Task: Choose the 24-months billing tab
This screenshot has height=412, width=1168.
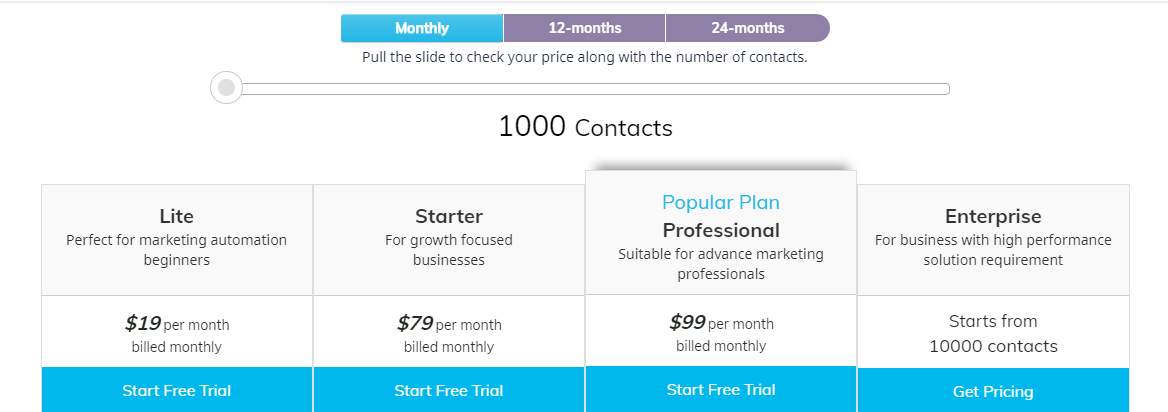Action: [x=747, y=28]
